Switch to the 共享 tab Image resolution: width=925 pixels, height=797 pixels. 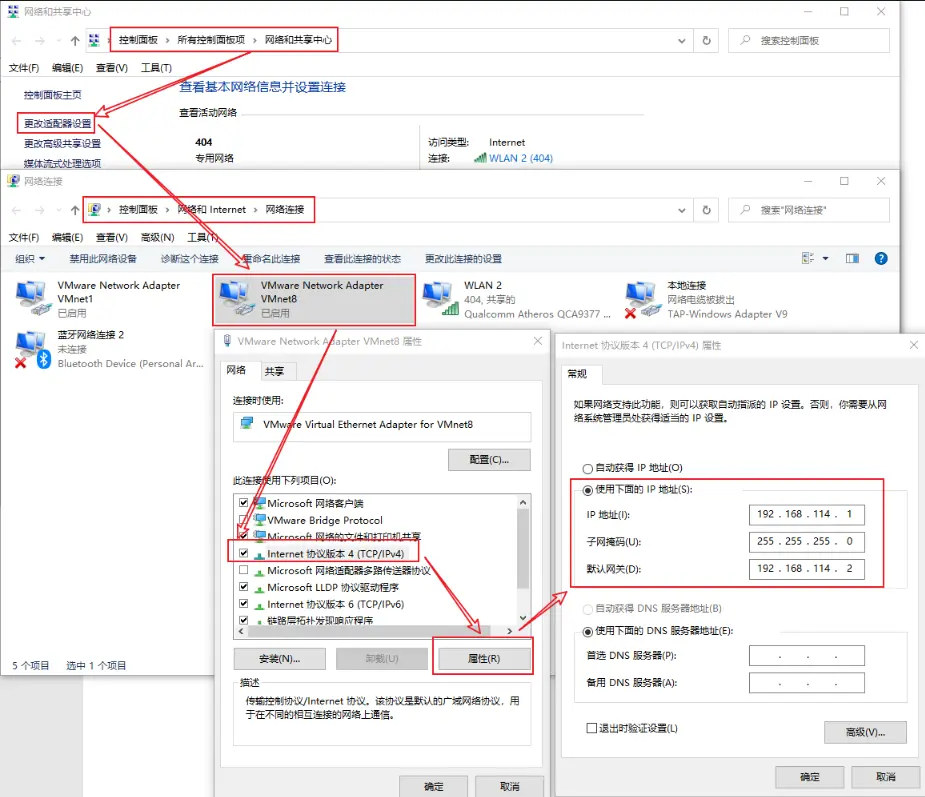273,371
